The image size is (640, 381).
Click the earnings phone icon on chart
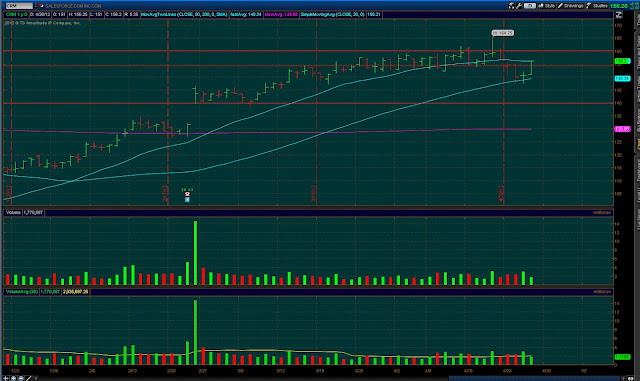tap(187, 194)
